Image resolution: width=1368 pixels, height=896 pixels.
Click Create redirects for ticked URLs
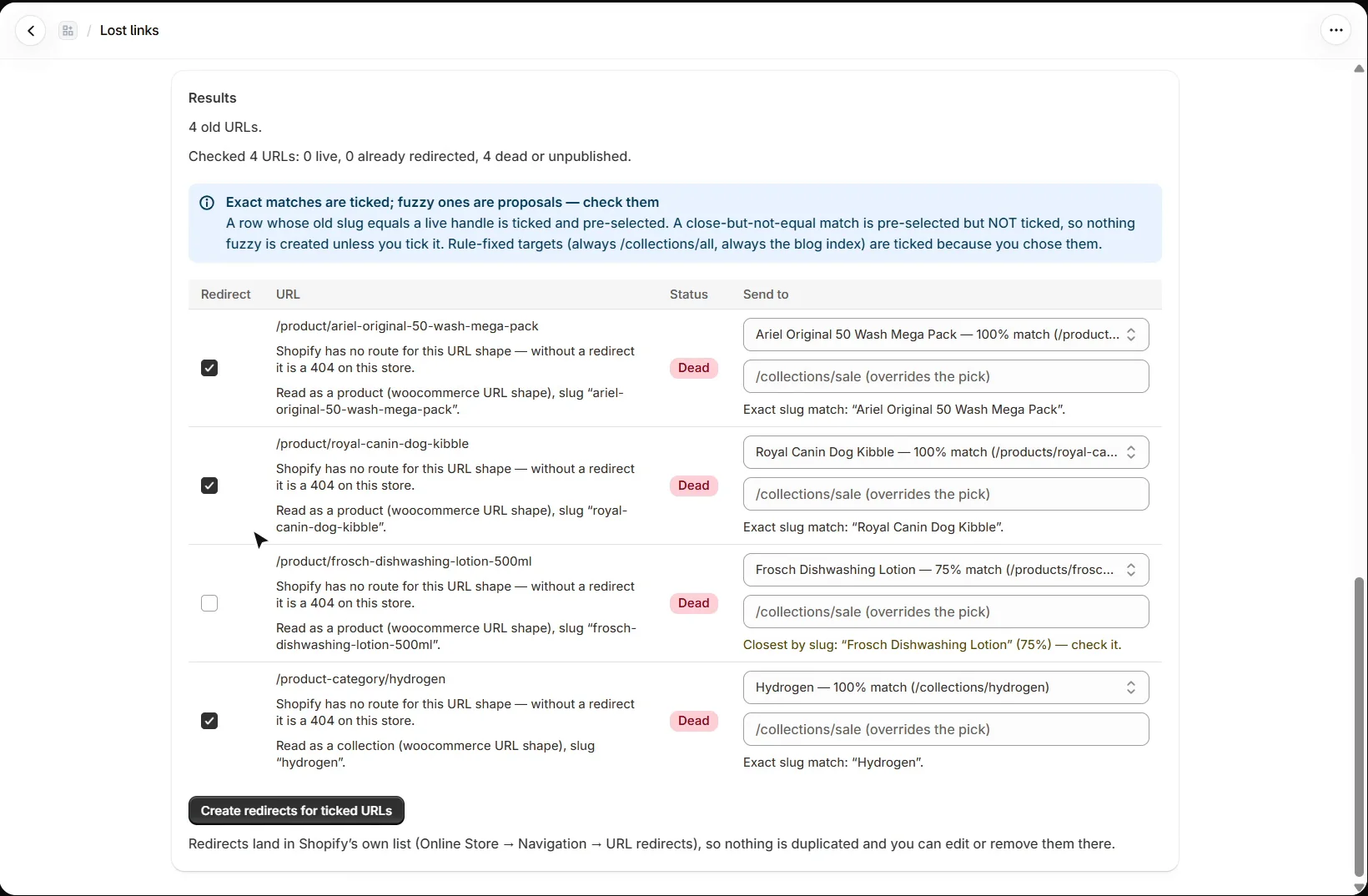(x=296, y=811)
